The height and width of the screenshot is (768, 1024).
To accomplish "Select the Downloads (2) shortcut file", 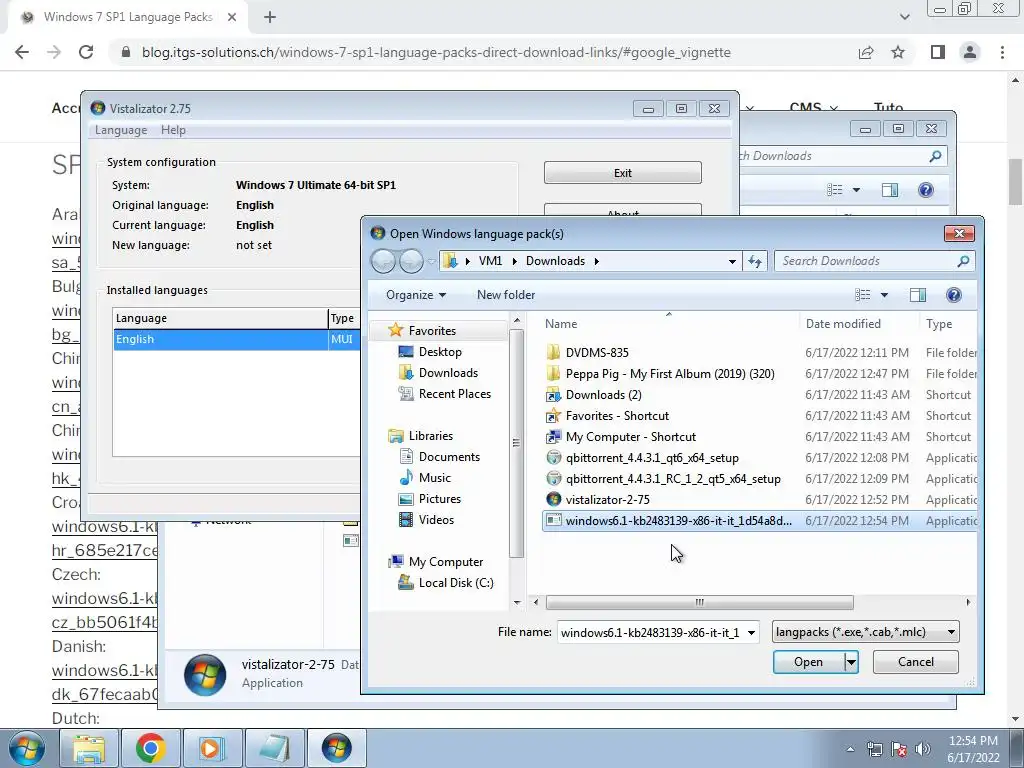I will 603,395.
